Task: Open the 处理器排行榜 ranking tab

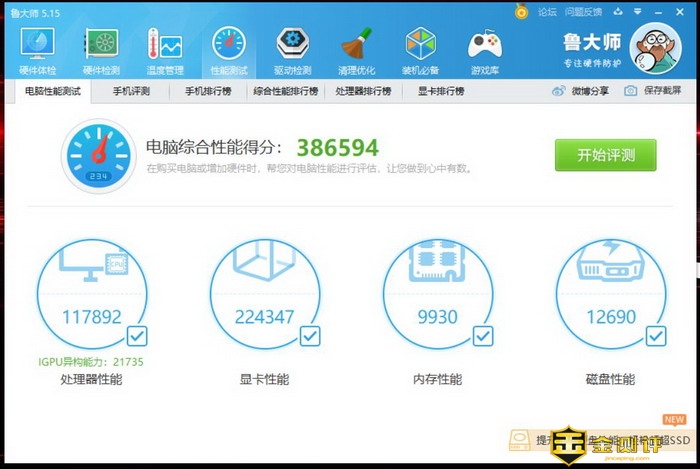Action: click(x=363, y=91)
